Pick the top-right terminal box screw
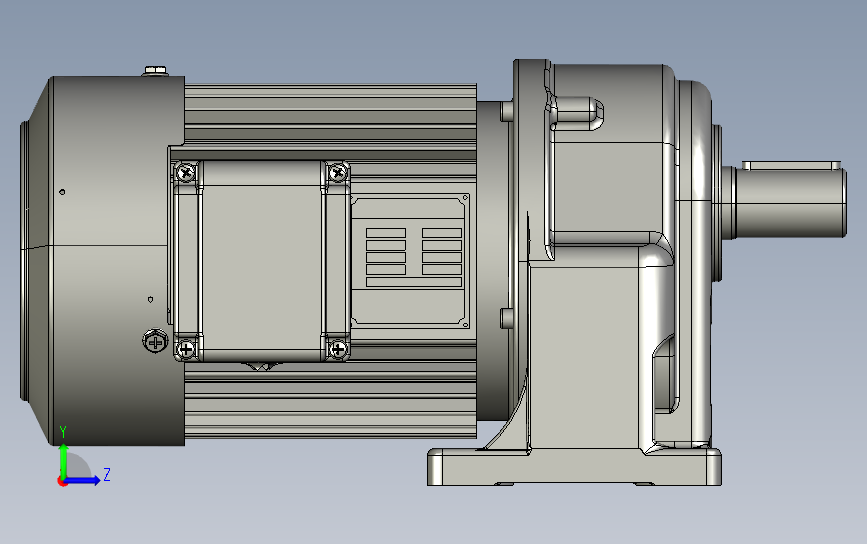867x544 pixels. pyautogui.click(x=337, y=173)
